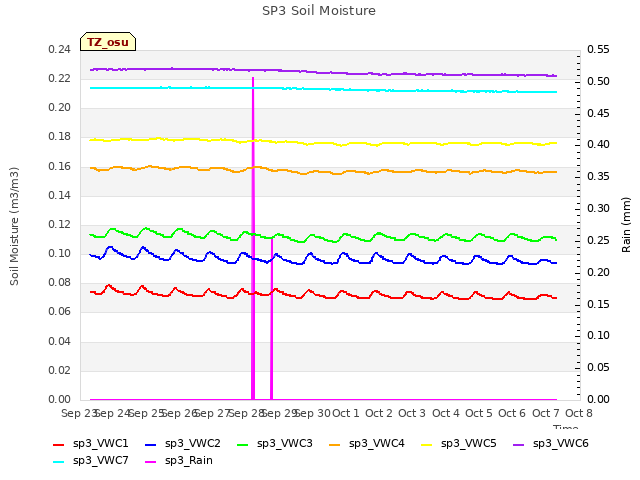Screen dimensions: 640x480
Task: Select the sp3_VWC5 legend entry
Action: [459, 444]
